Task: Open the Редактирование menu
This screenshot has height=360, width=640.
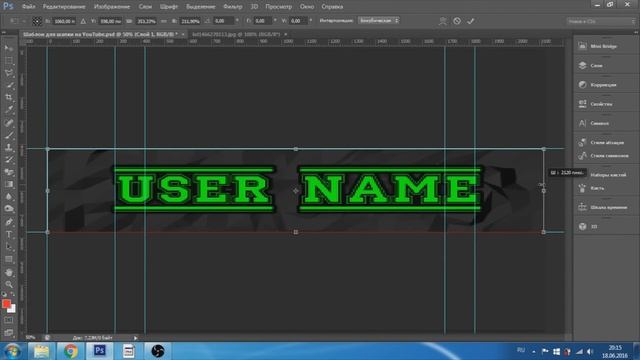Action: click(x=64, y=7)
